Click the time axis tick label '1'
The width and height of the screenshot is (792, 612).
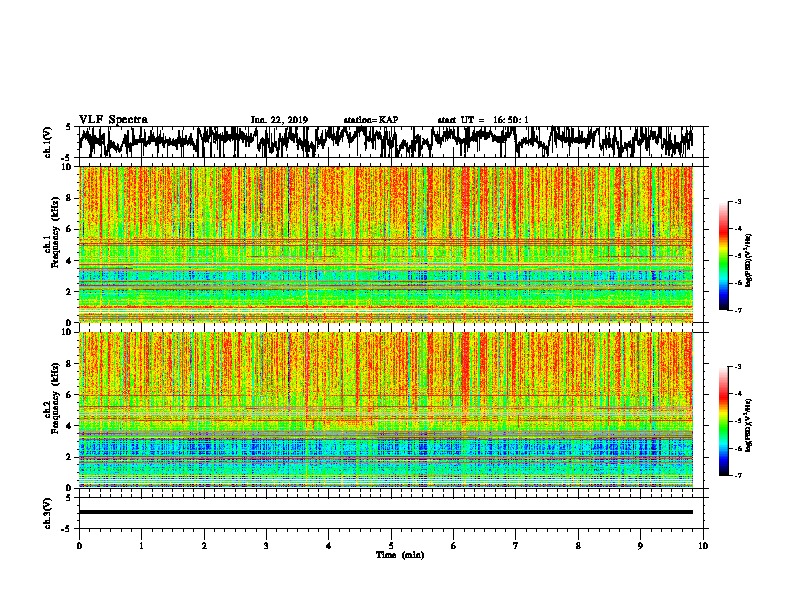141,546
